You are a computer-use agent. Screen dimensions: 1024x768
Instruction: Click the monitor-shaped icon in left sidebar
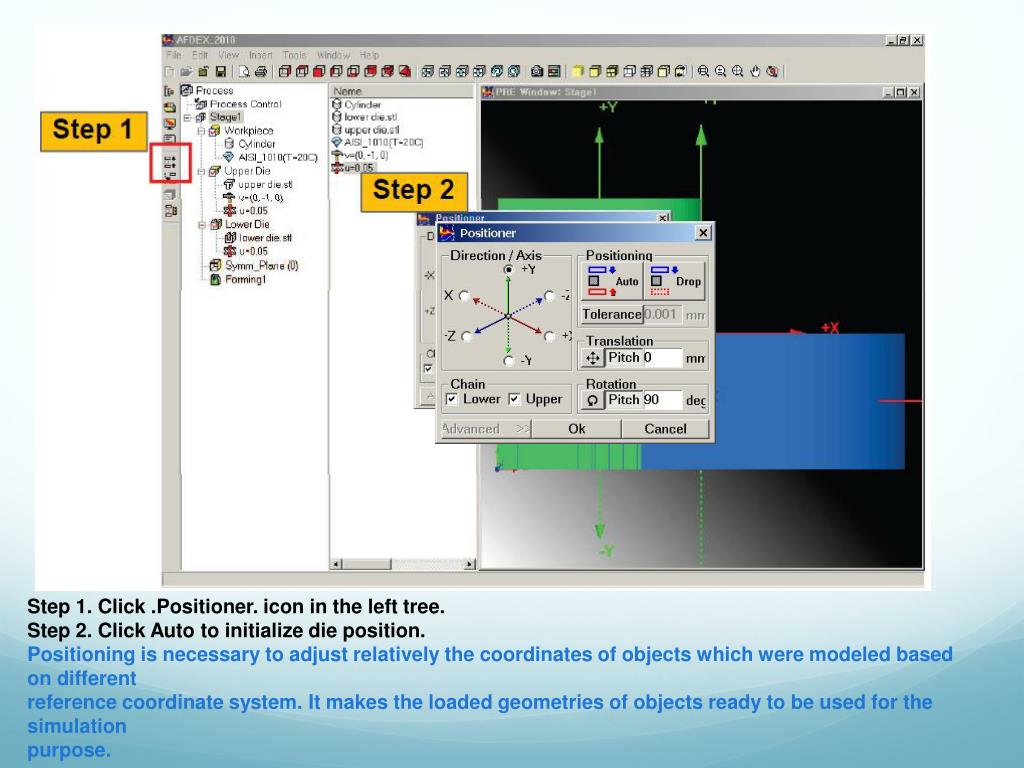pos(170,123)
